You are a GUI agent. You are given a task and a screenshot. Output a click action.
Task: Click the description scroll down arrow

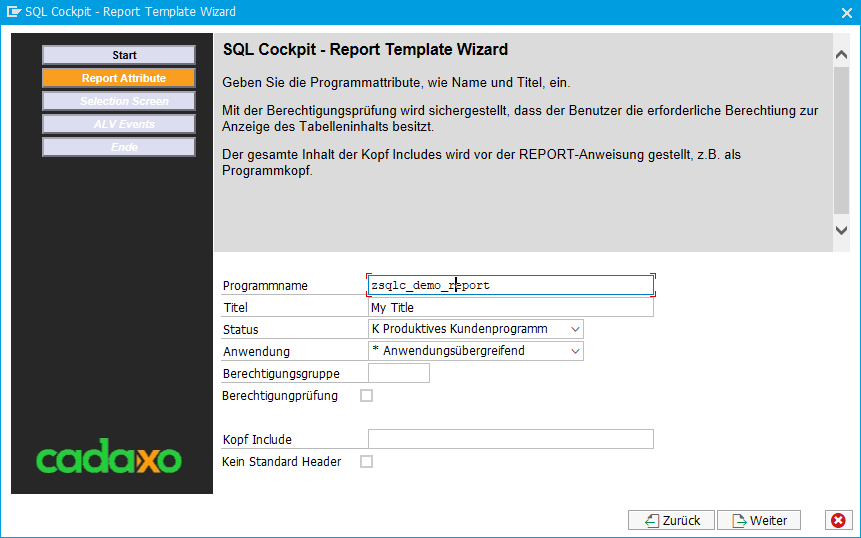point(841,230)
